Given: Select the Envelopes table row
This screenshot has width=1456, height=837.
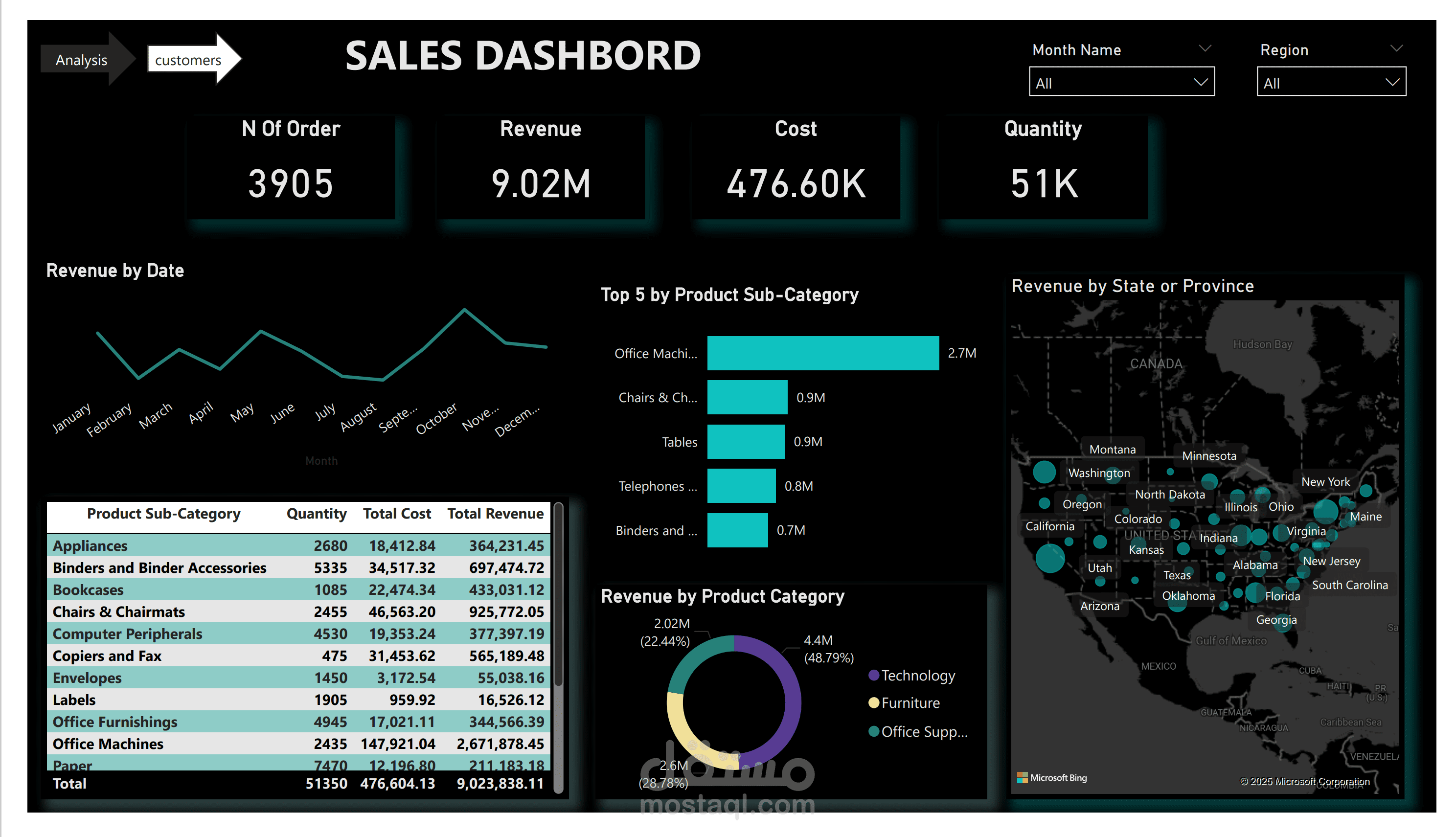Looking at the screenshot, I should [298, 678].
